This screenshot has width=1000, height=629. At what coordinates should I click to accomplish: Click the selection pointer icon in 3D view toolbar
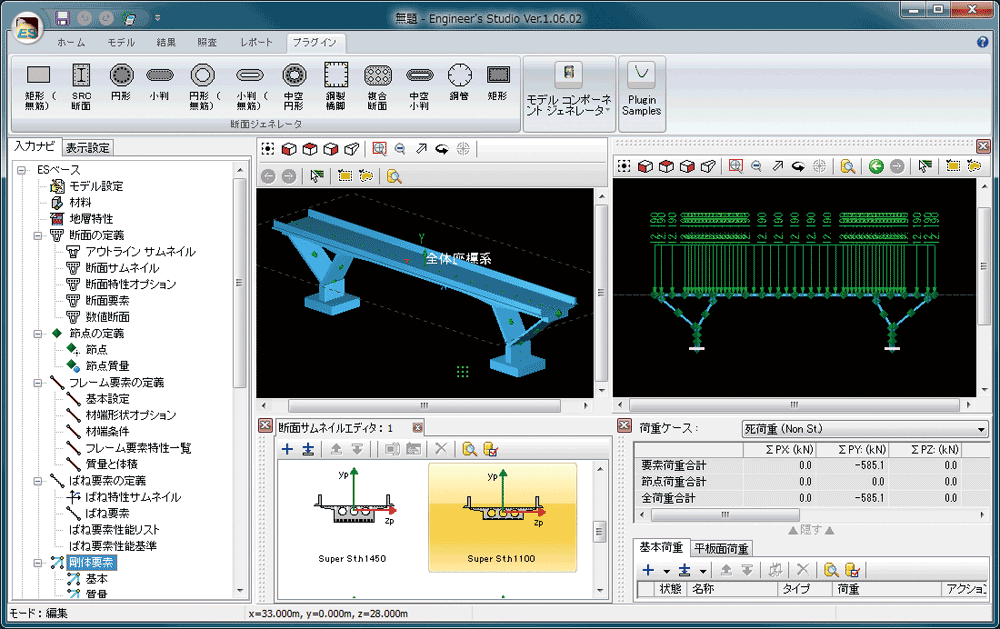point(316,176)
